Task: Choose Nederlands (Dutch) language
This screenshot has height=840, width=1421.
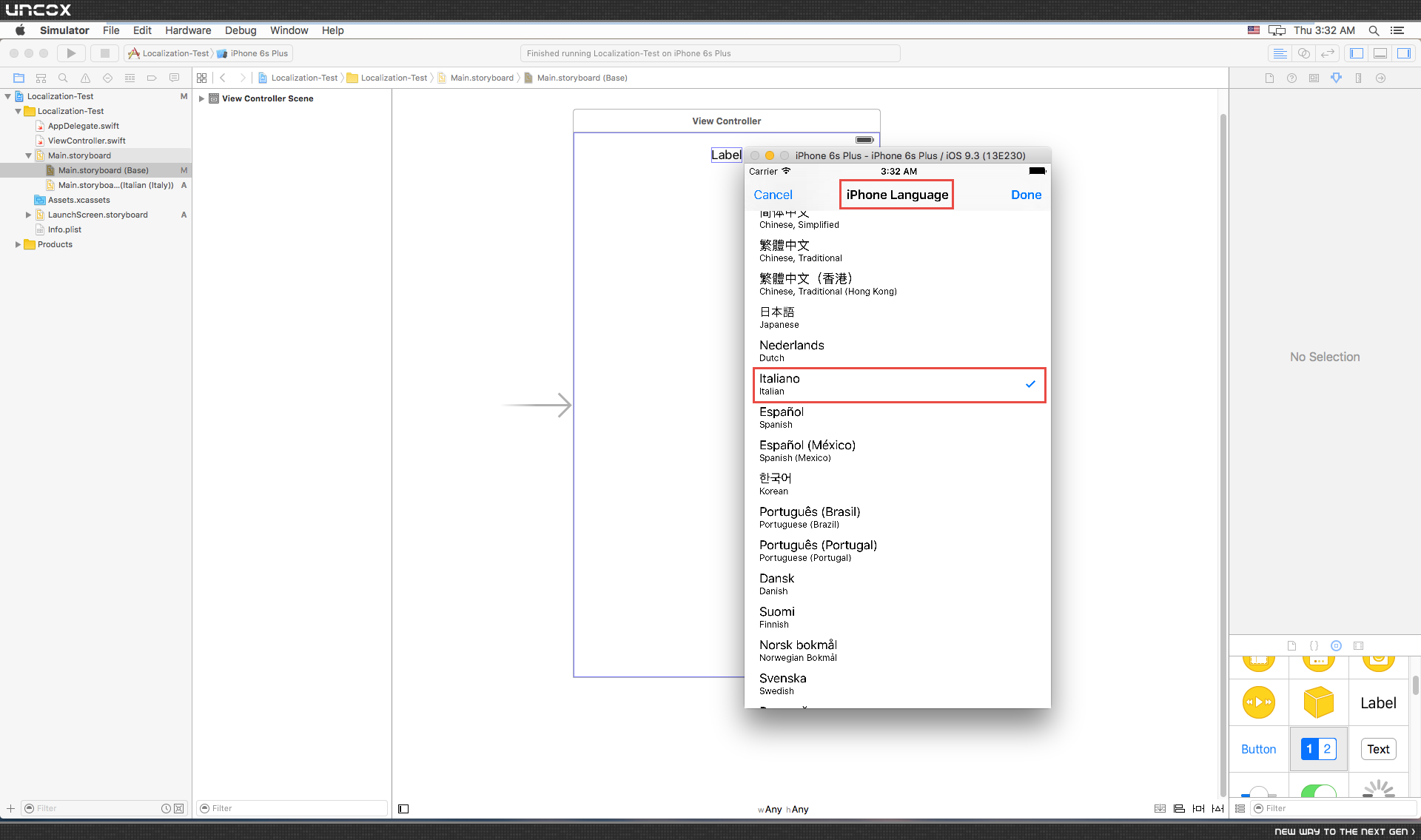Action: tap(898, 351)
